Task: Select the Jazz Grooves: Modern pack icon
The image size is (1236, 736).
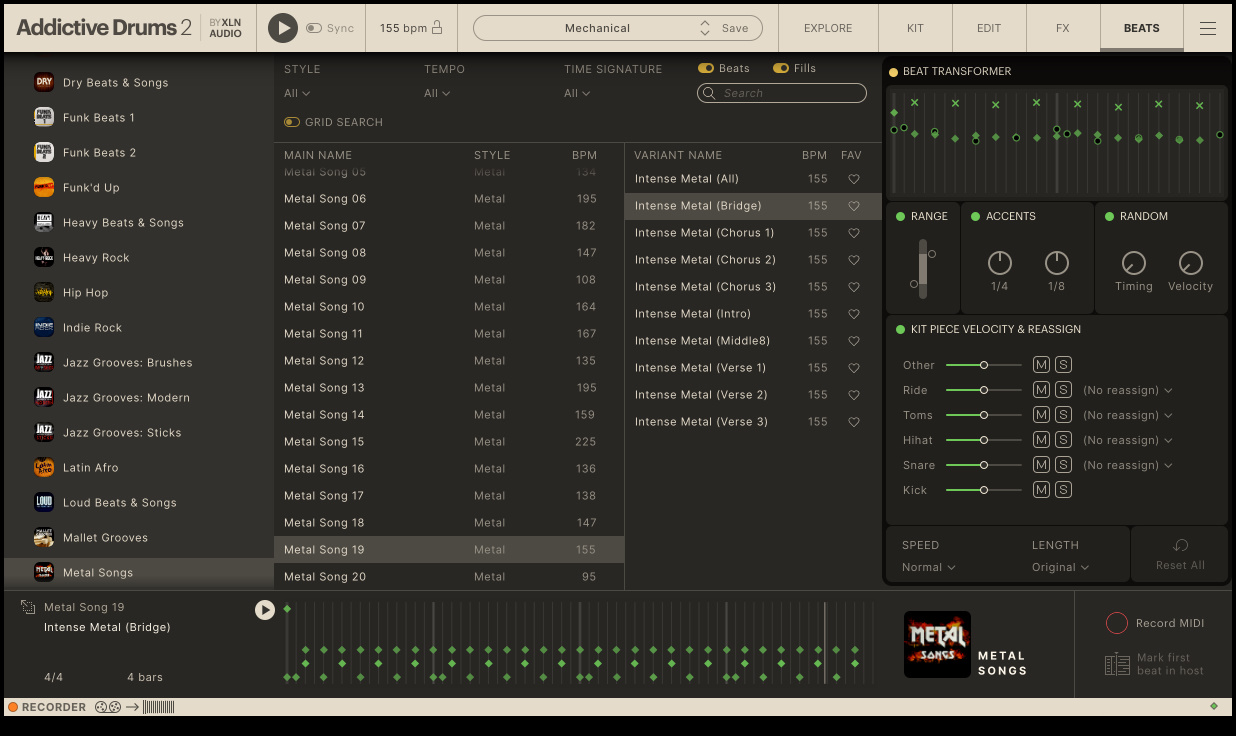Action: [x=44, y=397]
